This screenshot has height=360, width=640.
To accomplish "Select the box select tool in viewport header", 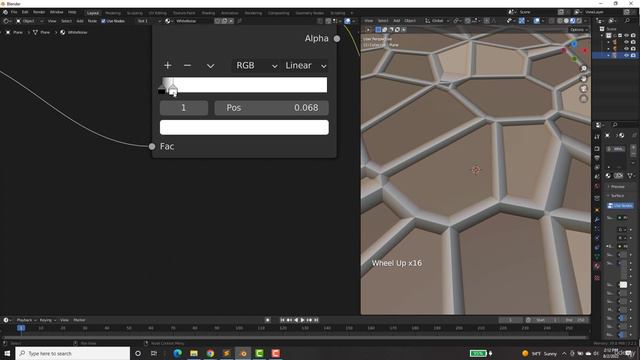I will (378, 29).
